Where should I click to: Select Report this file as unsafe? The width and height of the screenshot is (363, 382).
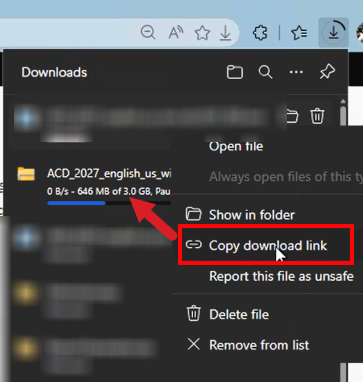(x=281, y=276)
